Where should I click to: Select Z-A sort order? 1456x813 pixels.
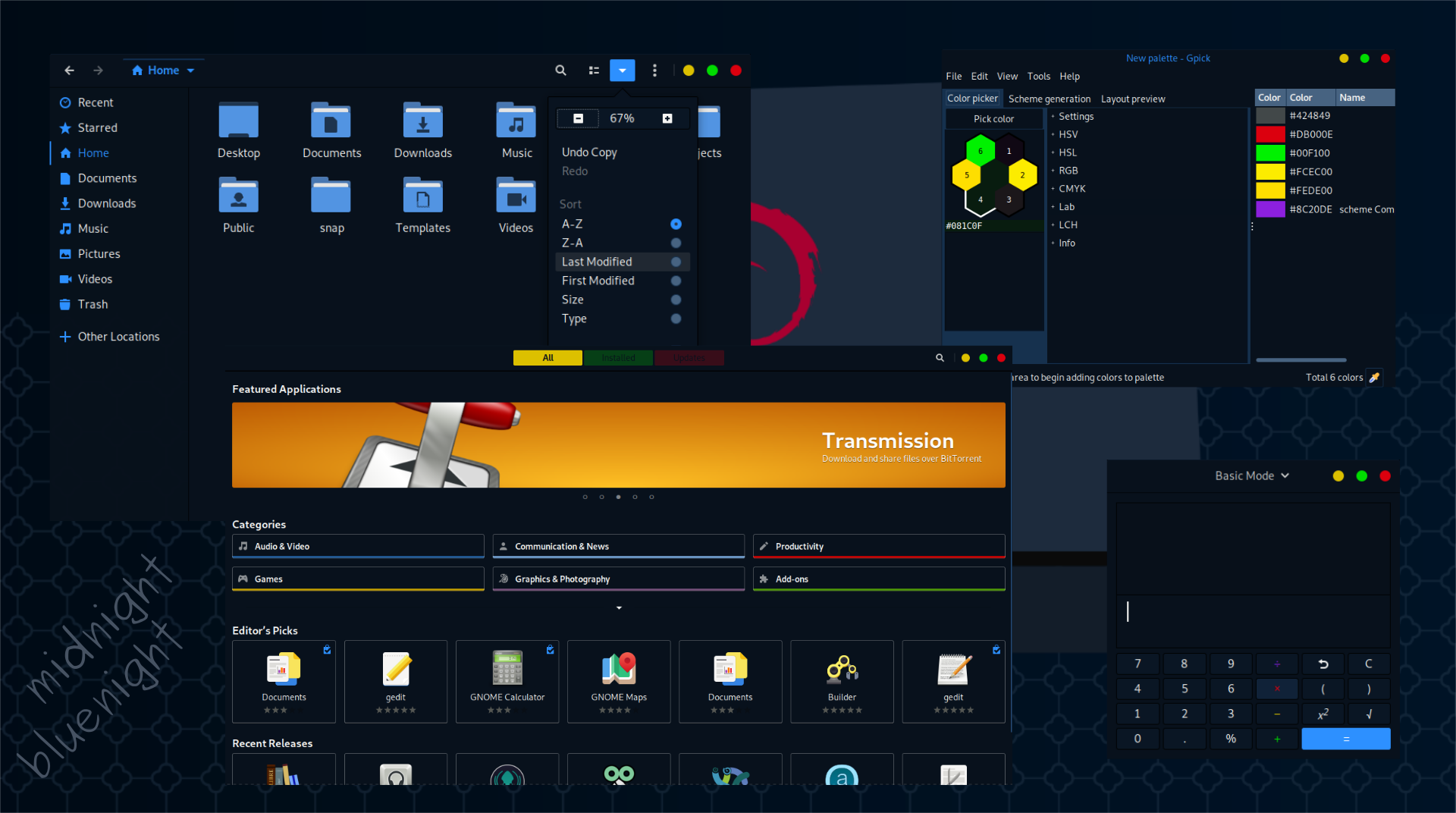point(622,243)
